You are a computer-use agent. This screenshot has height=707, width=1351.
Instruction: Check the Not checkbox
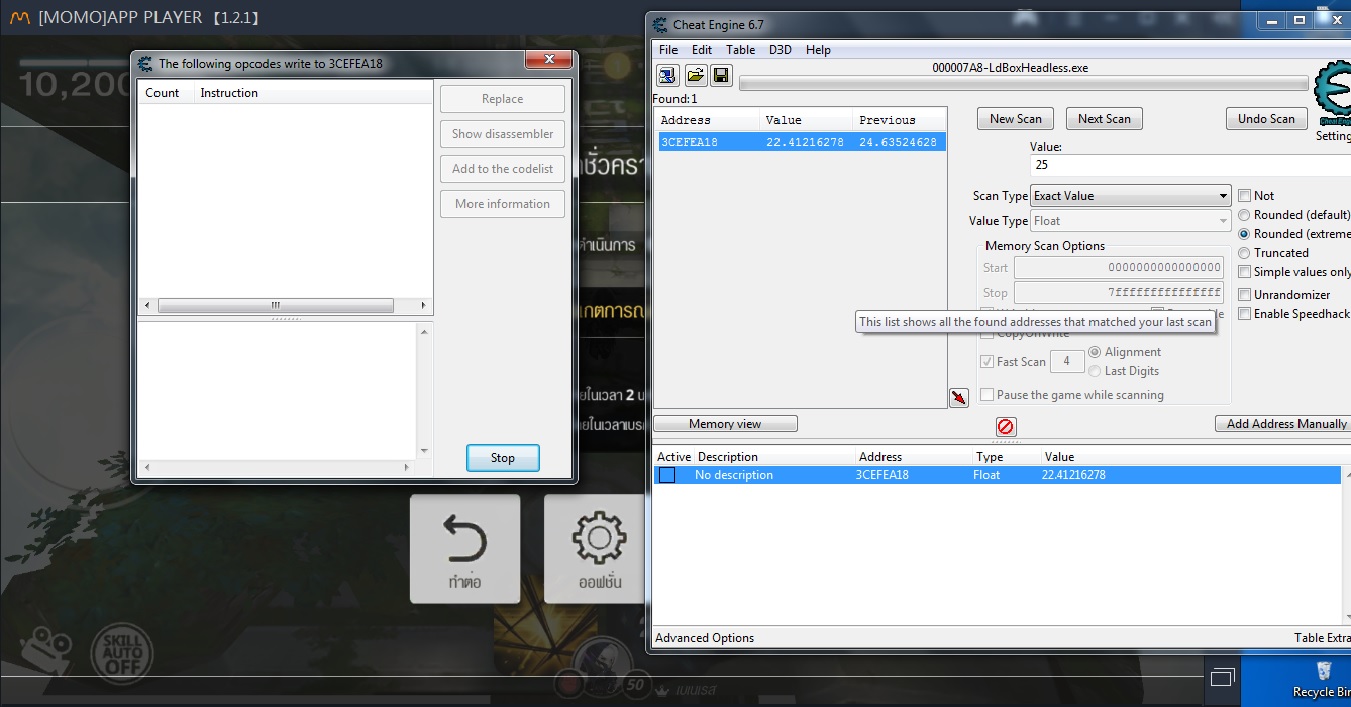click(x=1245, y=196)
